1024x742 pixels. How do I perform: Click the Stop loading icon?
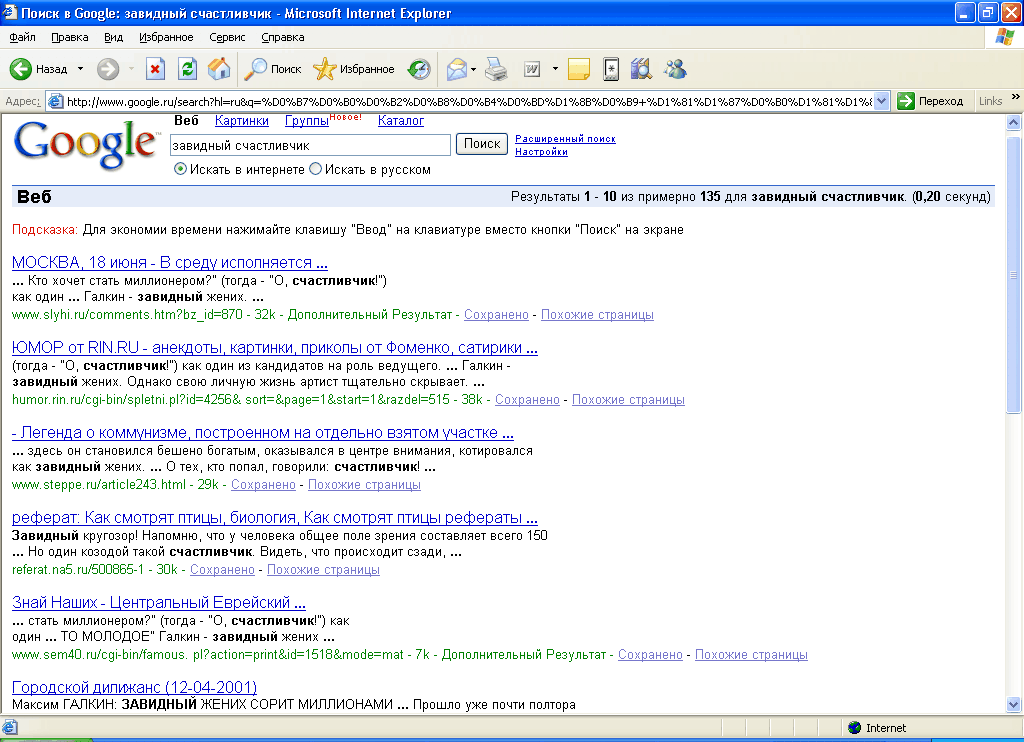(x=155, y=69)
